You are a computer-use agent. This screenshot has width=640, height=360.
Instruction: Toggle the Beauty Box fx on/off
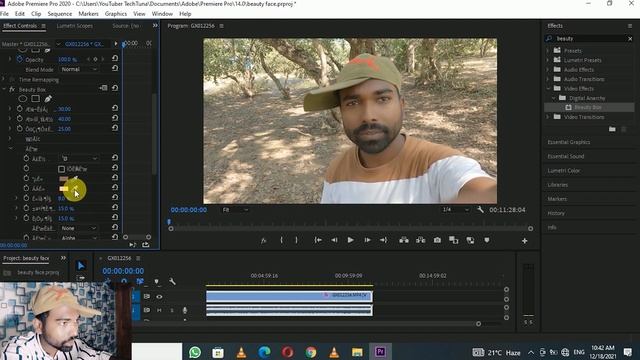(12, 89)
